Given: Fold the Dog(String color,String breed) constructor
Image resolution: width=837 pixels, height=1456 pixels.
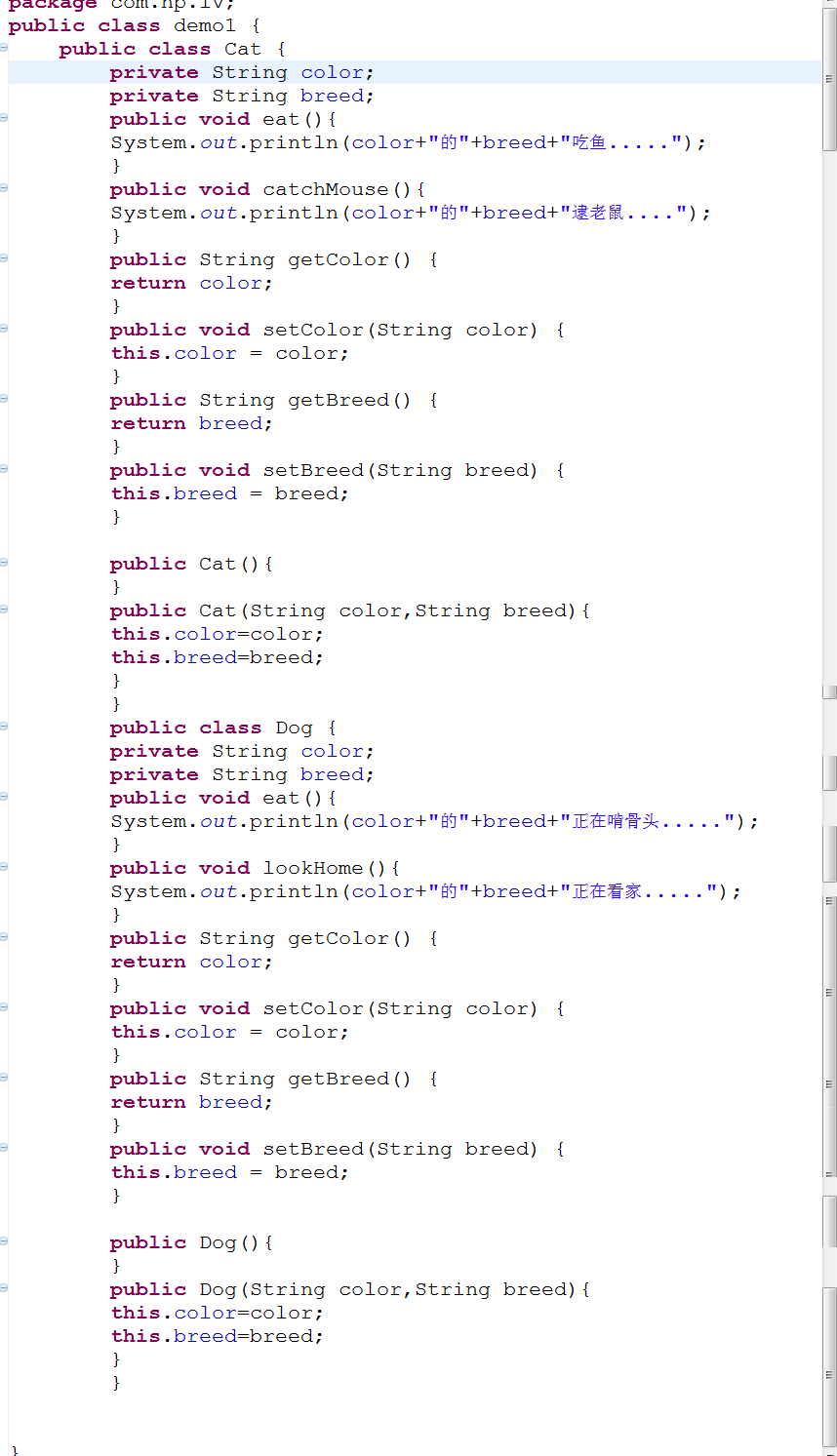Looking at the screenshot, I should [x=4, y=1288].
